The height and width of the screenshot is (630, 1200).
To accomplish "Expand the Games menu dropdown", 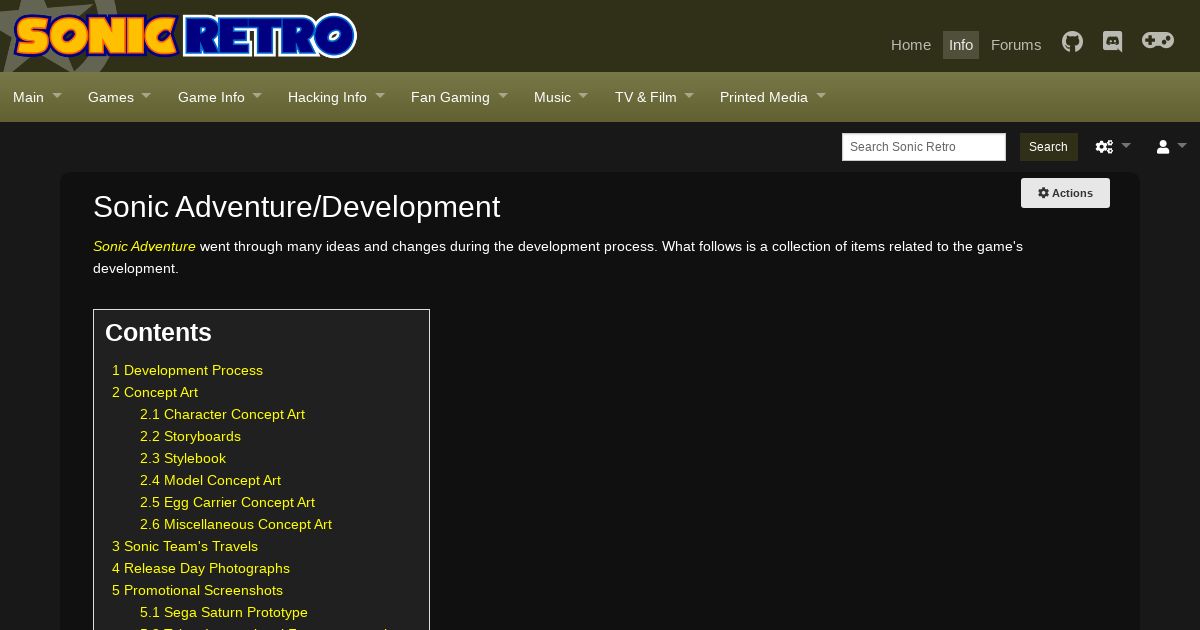I will (x=119, y=97).
